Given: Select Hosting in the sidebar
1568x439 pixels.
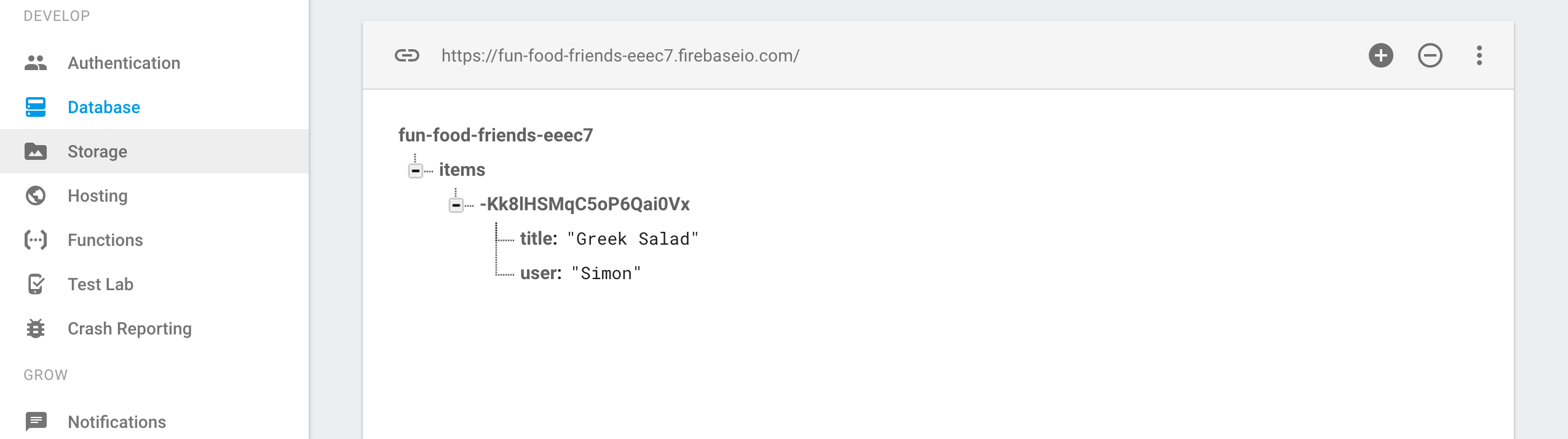Looking at the screenshot, I should tap(98, 196).
